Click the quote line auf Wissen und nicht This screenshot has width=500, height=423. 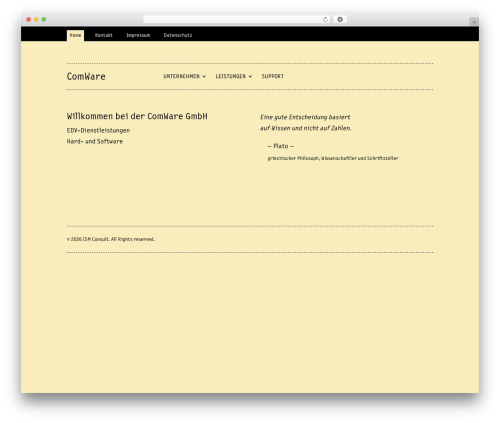306,128
